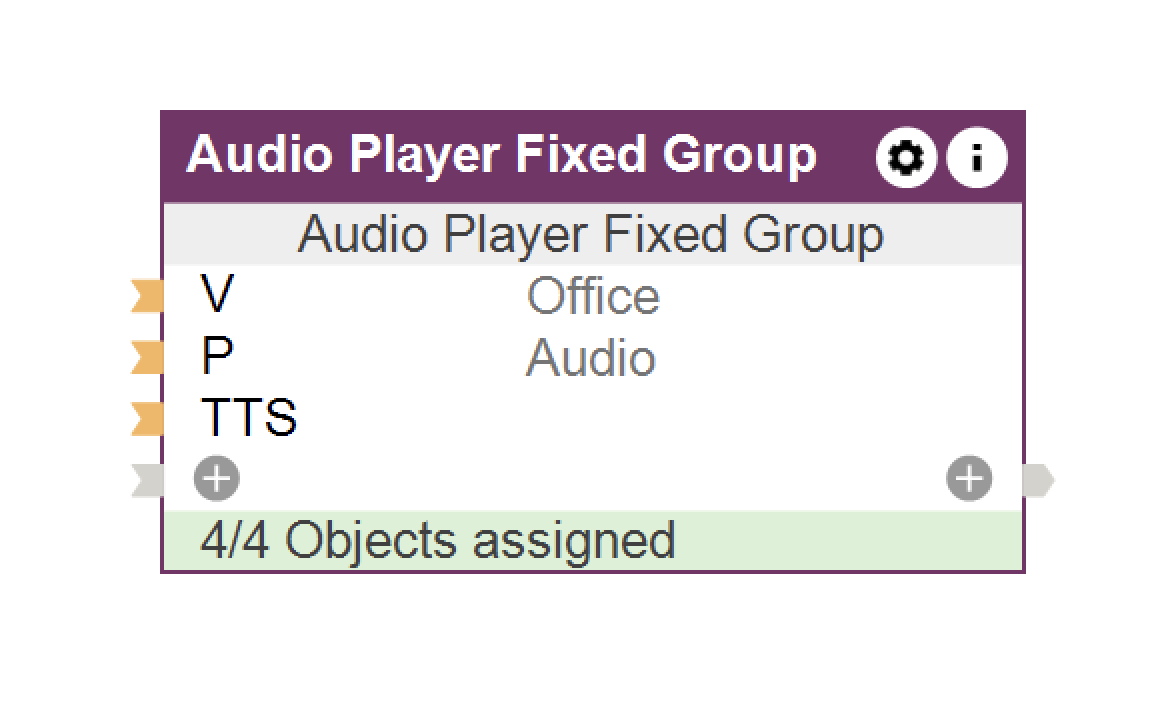Click the grey output connector on right
Image resolution: width=1168 pixels, height=716 pixels.
1038,481
